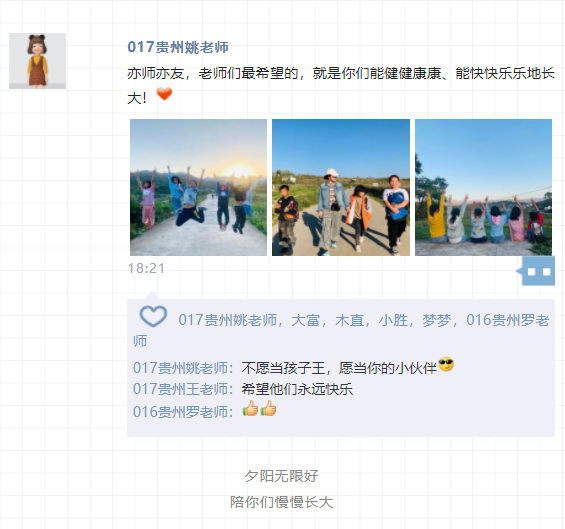The width and height of the screenshot is (565, 529).
Task: Click commenter name 017贵州王老师
Action: pos(181,389)
